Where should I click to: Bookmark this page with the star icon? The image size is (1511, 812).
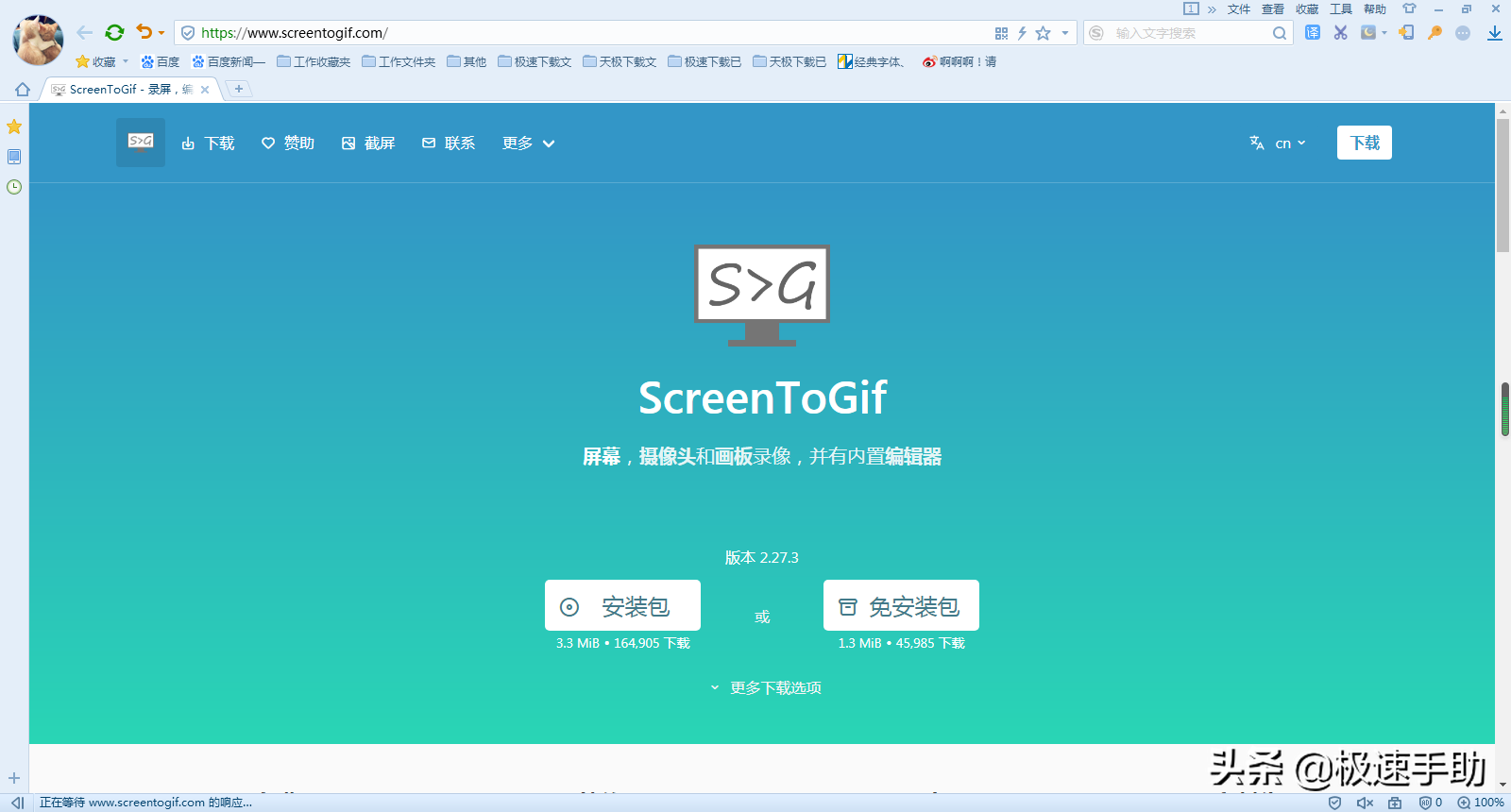click(1044, 33)
